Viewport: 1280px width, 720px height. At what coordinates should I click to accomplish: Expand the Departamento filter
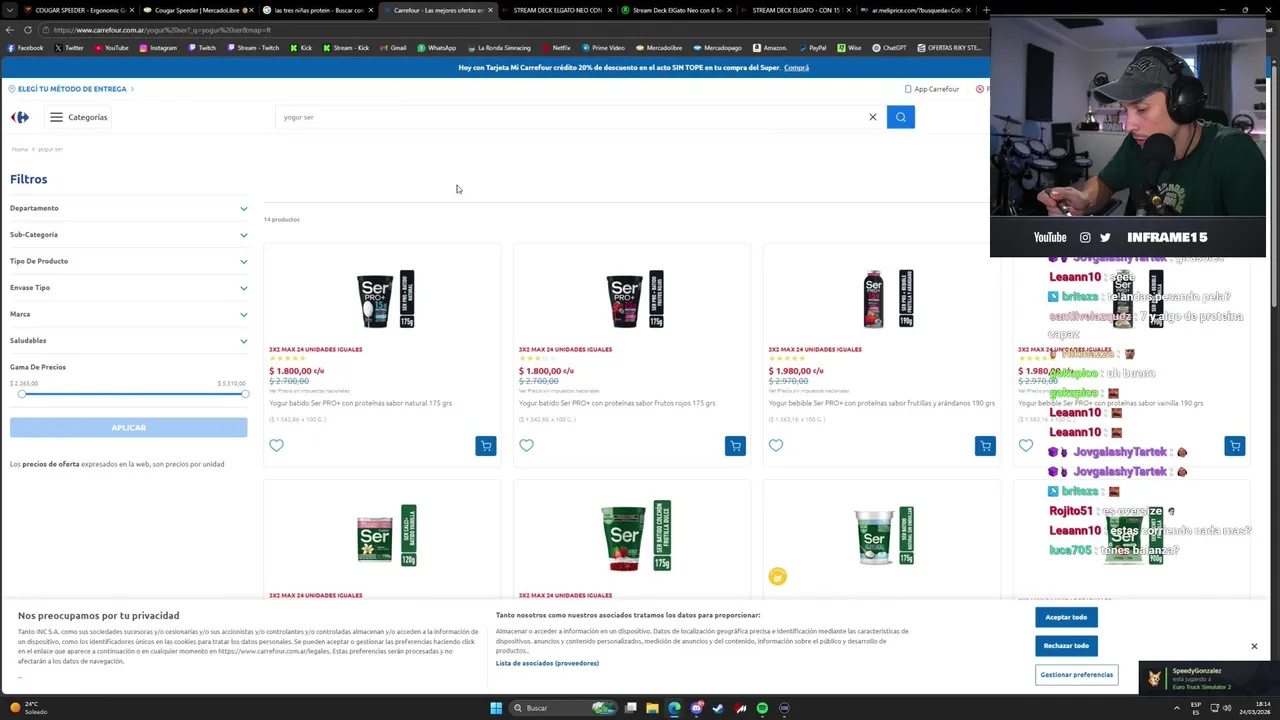[x=128, y=208]
